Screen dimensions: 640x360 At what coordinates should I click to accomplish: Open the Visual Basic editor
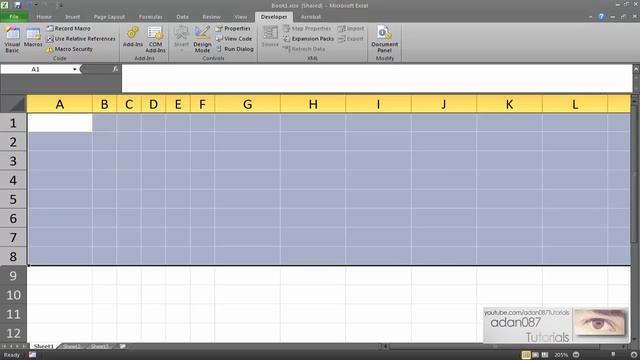point(12,39)
